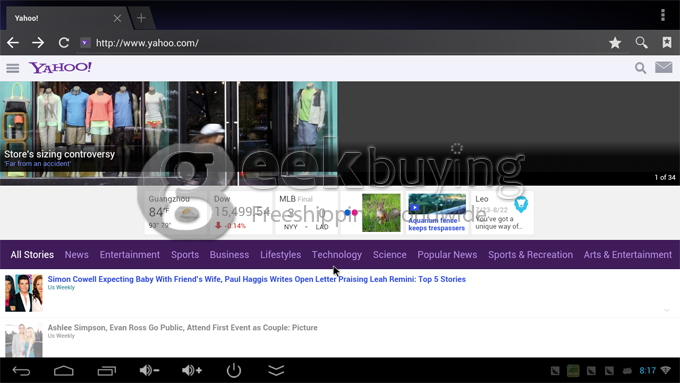Select the Science category
Screen dimensions: 680x383
(x=389, y=255)
